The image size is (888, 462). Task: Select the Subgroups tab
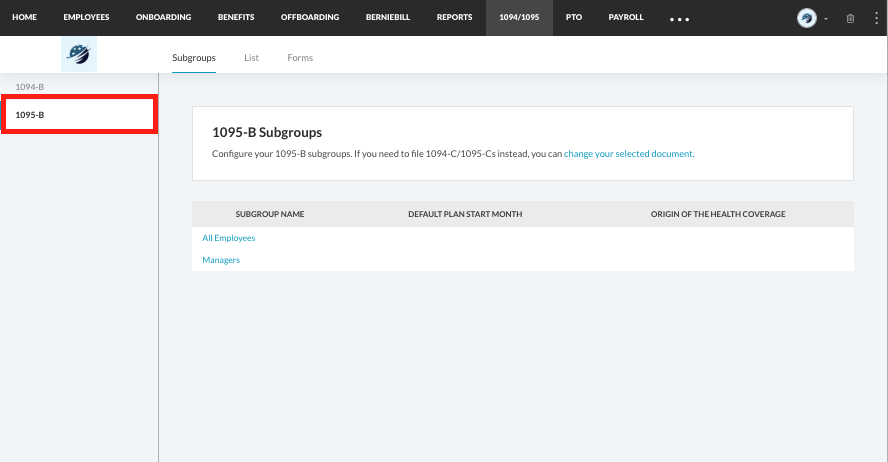pos(194,58)
